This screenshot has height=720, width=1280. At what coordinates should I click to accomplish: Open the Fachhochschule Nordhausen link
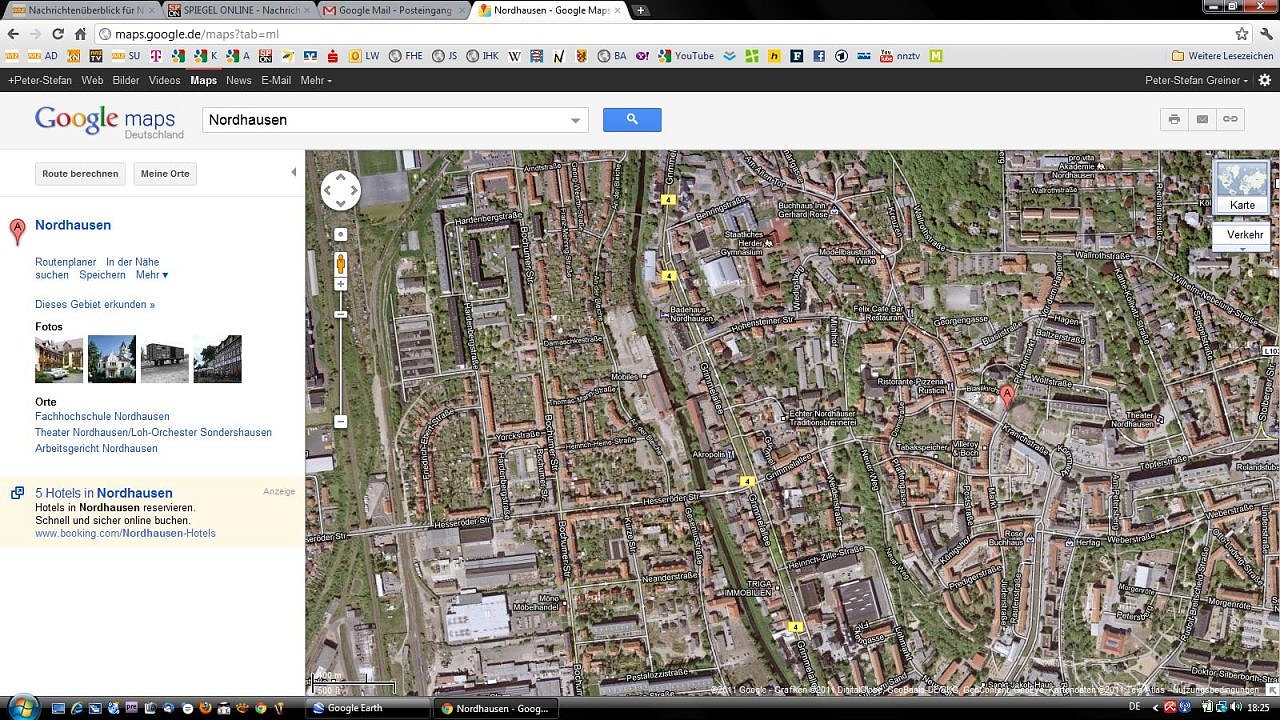click(102, 416)
